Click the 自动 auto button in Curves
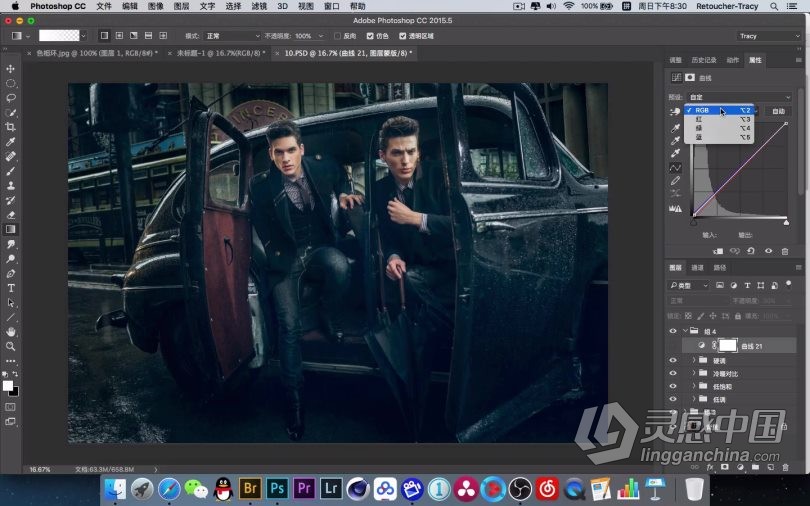Image resolution: width=810 pixels, height=506 pixels. [778, 111]
